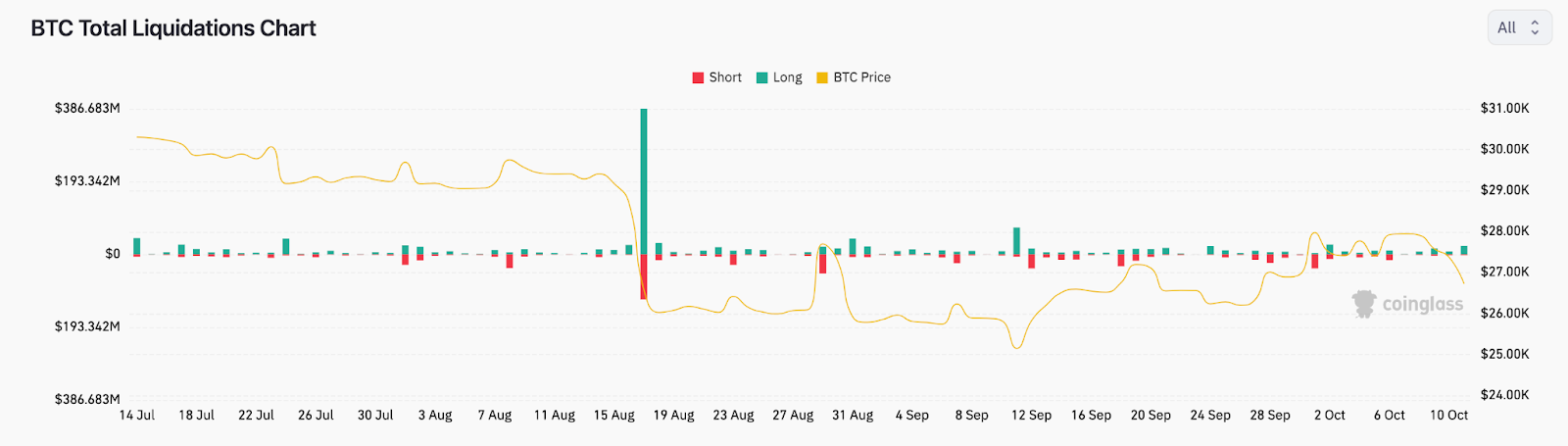
Task: Toggle the Long series in legend
Action: (x=787, y=77)
